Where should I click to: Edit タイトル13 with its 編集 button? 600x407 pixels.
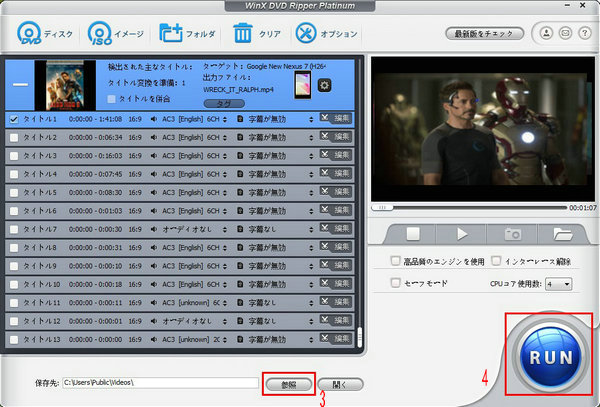coord(336,339)
